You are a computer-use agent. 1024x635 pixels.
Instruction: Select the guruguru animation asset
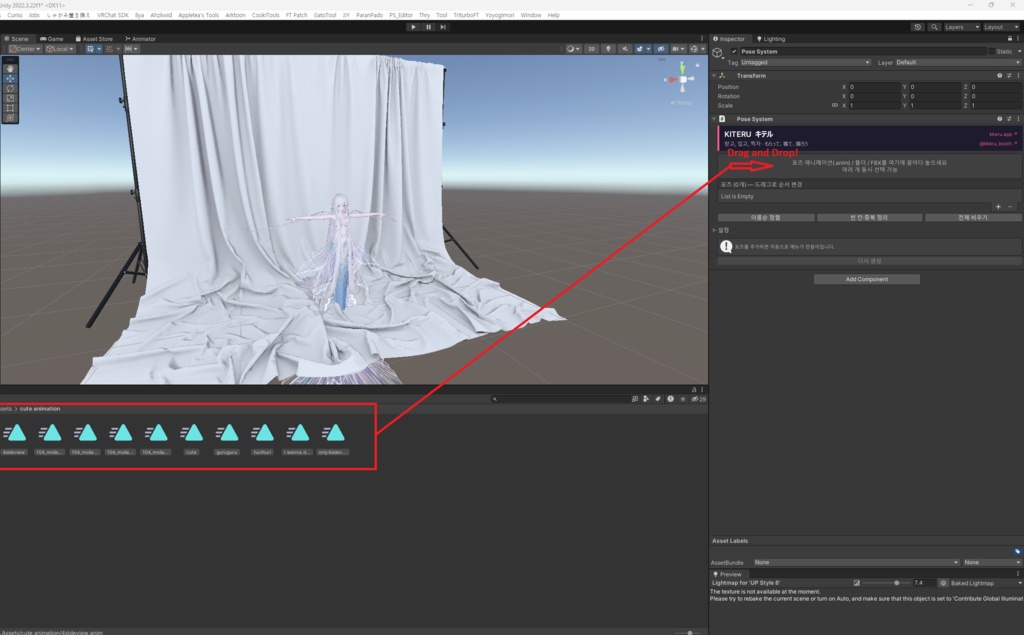click(227, 438)
